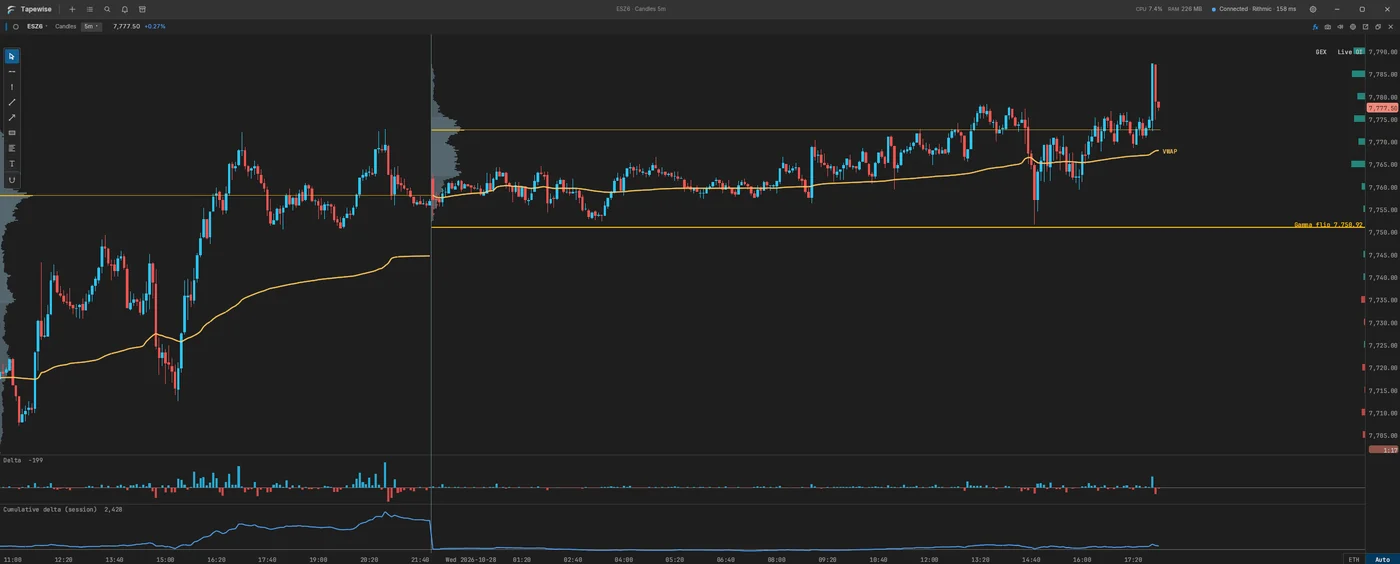1400x564 pixels.
Task: Click the 14:40 time axis label
Action: [x=1032, y=560]
